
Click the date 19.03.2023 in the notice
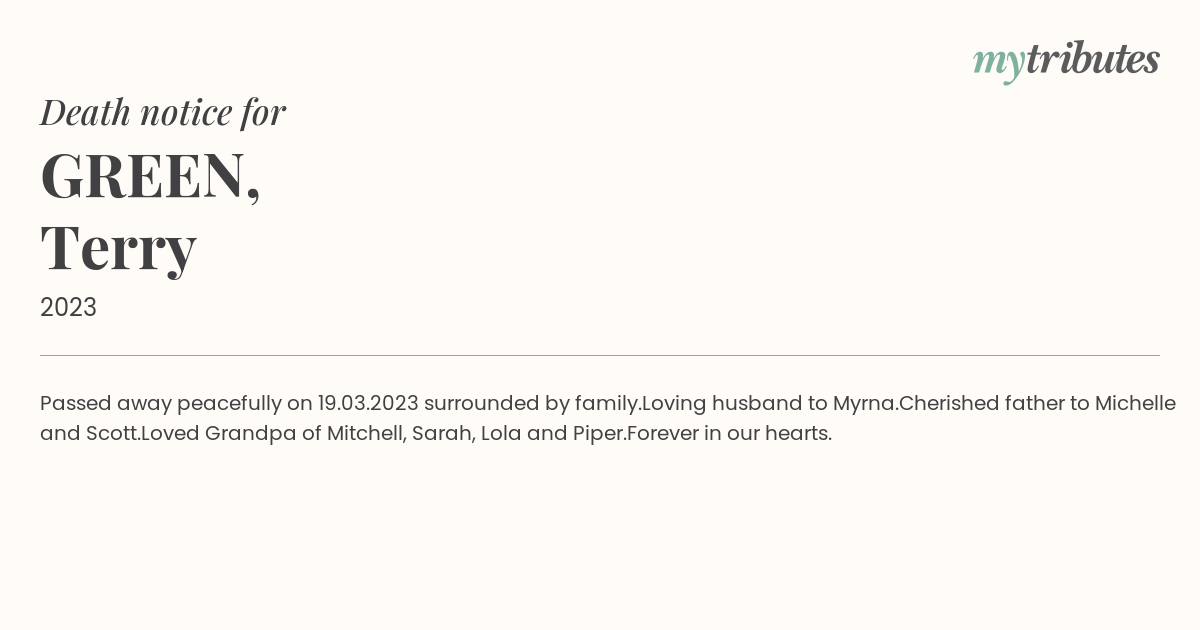tap(368, 403)
